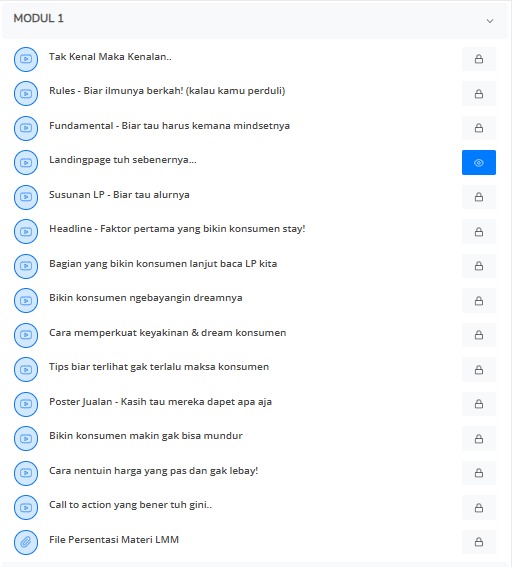Click the File Persentasi Materi LMM attachment title
This screenshot has height=567, width=512.
click(x=114, y=540)
